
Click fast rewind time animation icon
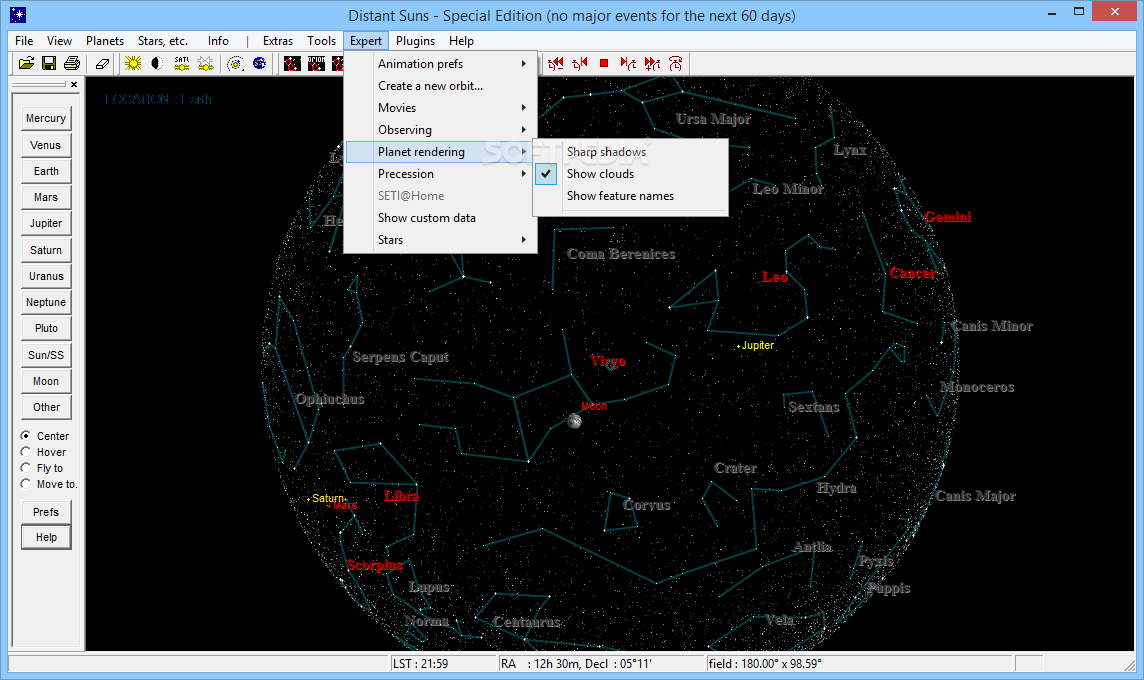(x=556, y=63)
